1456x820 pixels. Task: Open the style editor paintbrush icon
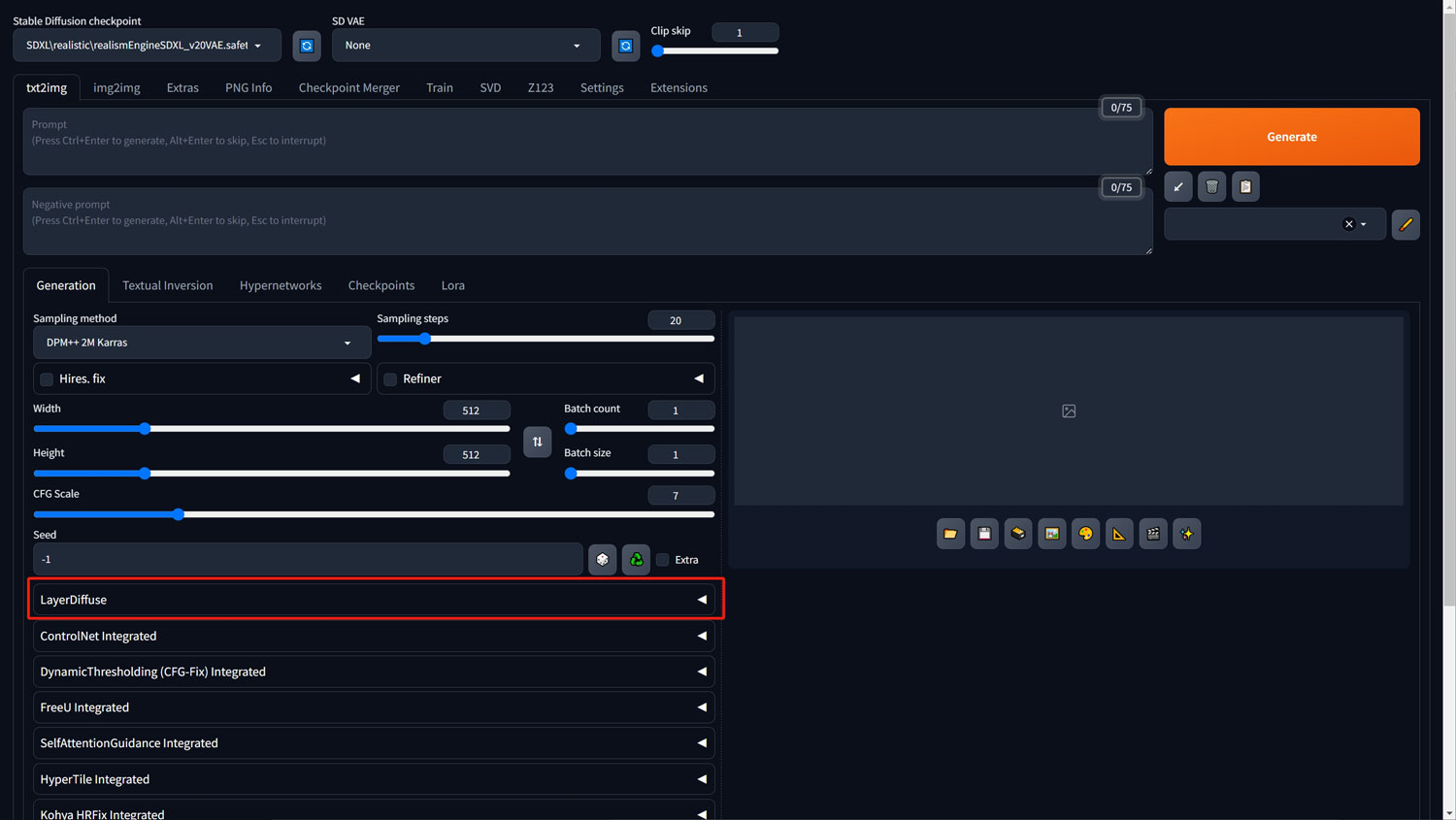1405,224
